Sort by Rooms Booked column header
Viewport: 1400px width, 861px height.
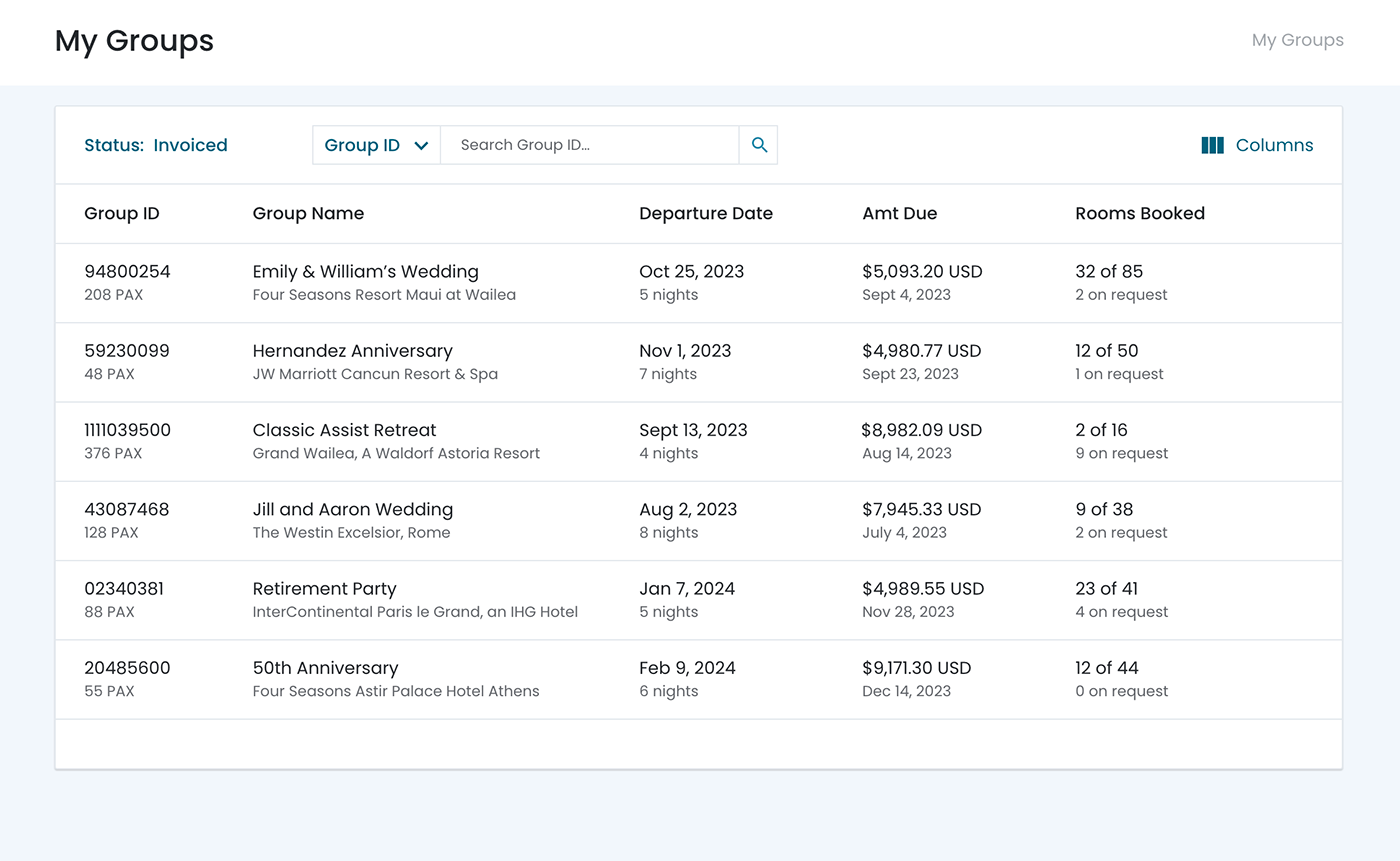click(x=1139, y=213)
